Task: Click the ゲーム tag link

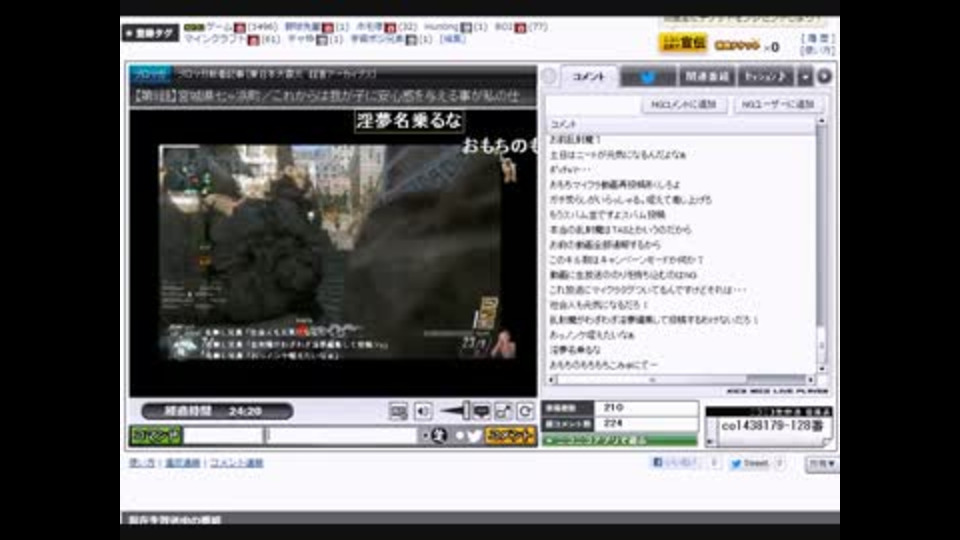Action: pyautogui.click(x=219, y=27)
